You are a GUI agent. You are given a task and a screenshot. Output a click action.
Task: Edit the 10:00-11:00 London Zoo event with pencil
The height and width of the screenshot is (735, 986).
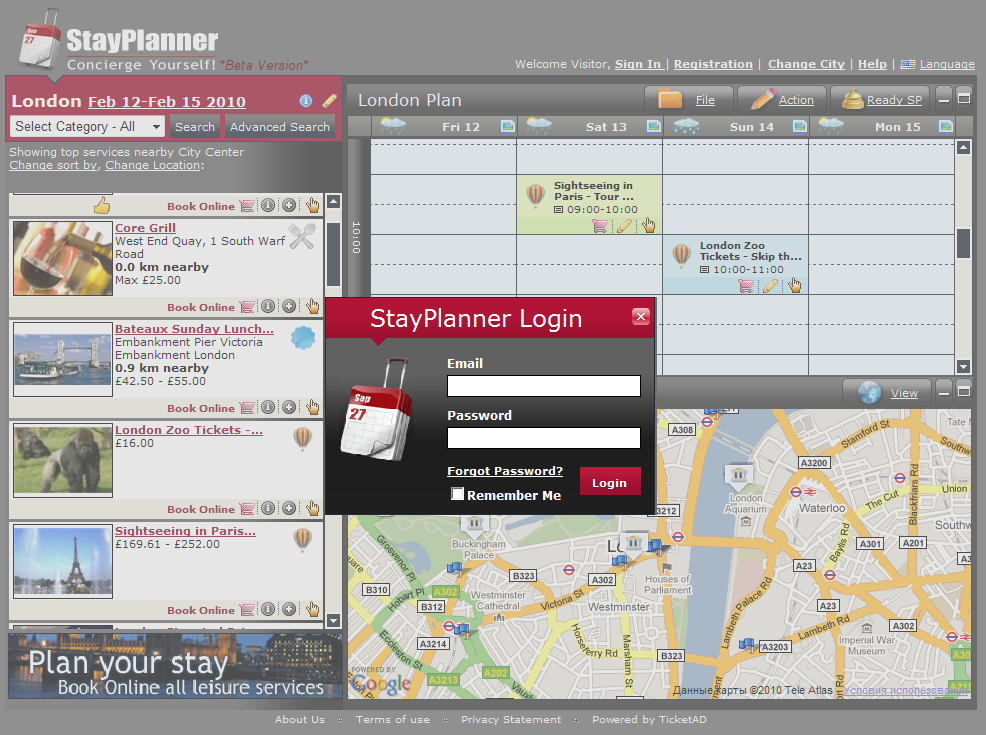pos(770,286)
